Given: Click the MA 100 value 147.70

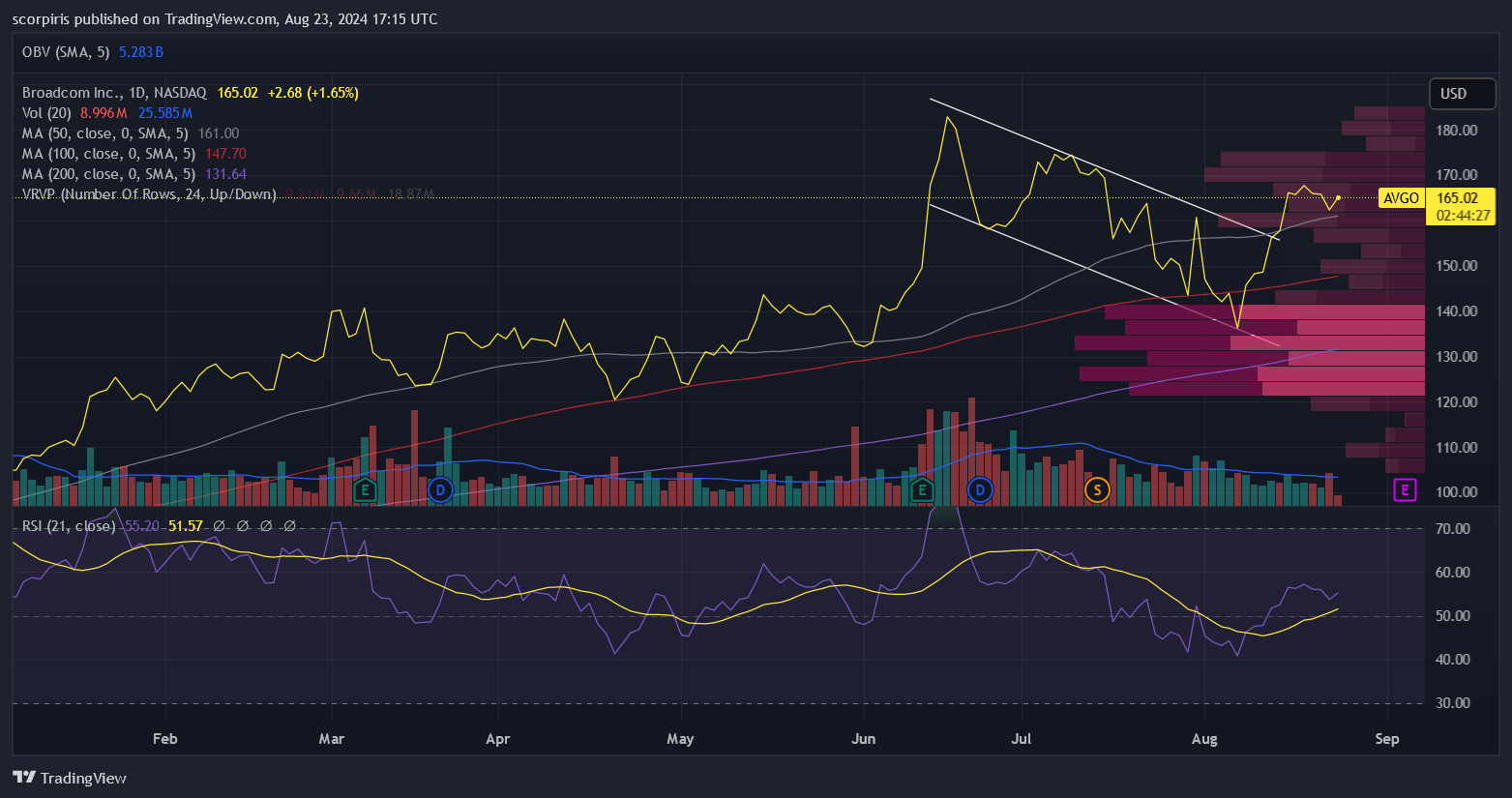Looking at the screenshot, I should [225, 154].
